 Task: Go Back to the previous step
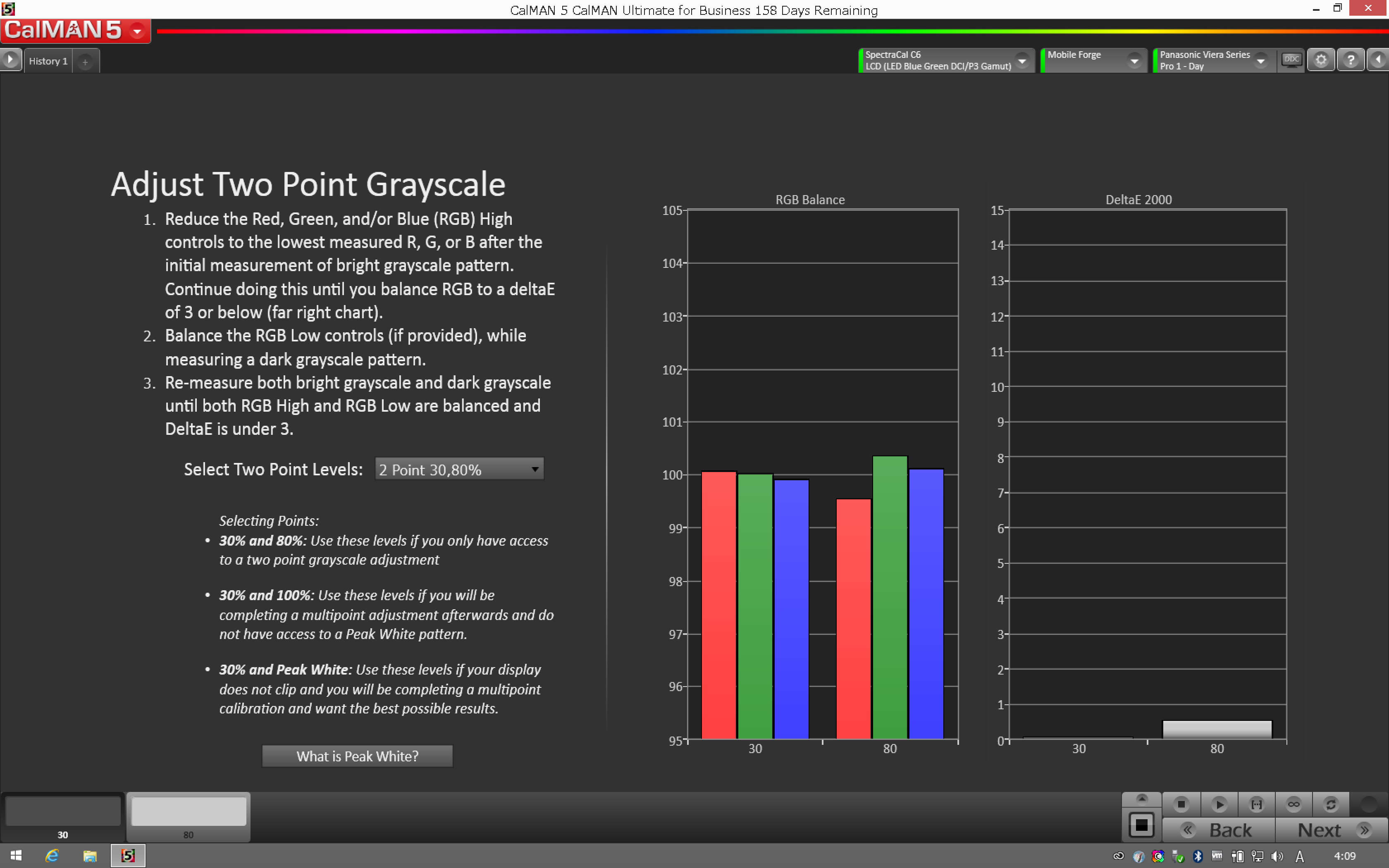tap(1219, 830)
